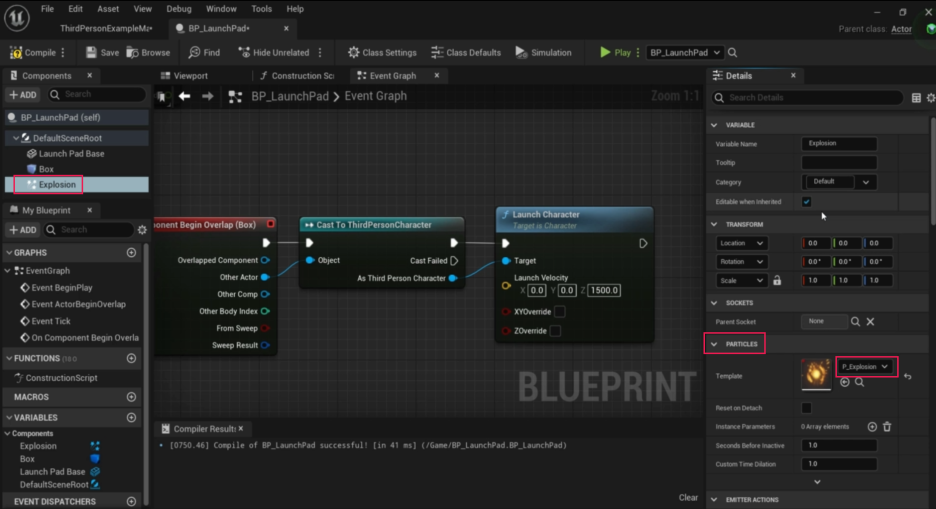Screen dimensions: 936x509
Task: Select Launch Pad Base component
Action: 72,154
